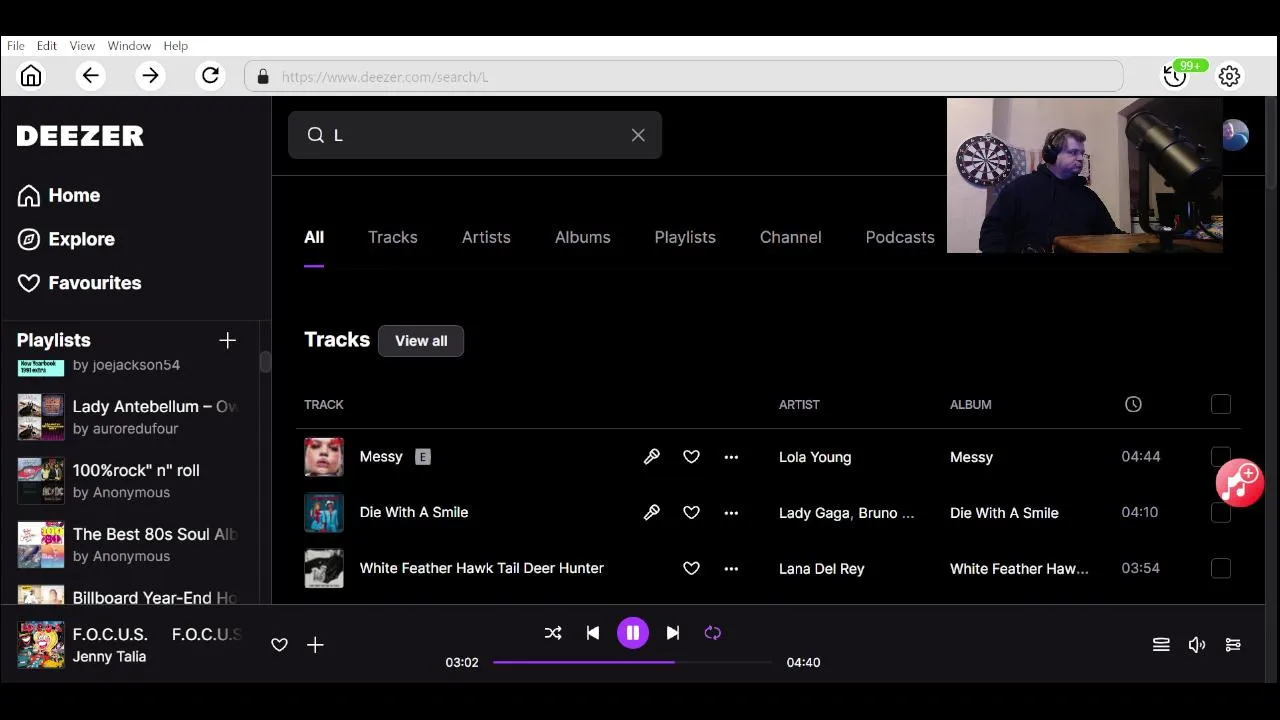Click into the Deezer search field
Viewport: 1280px width, 720px height.
tap(475, 135)
